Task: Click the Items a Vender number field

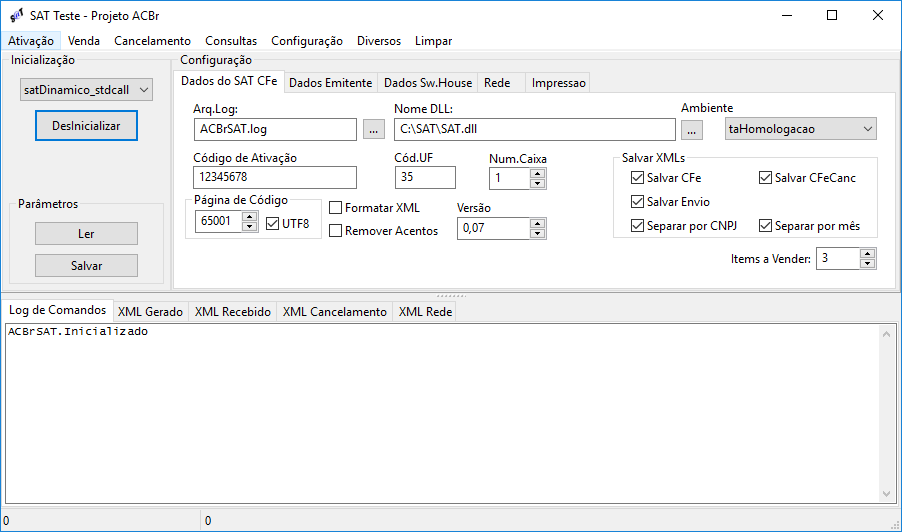Action: pyautogui.click(x=839, y=259)
